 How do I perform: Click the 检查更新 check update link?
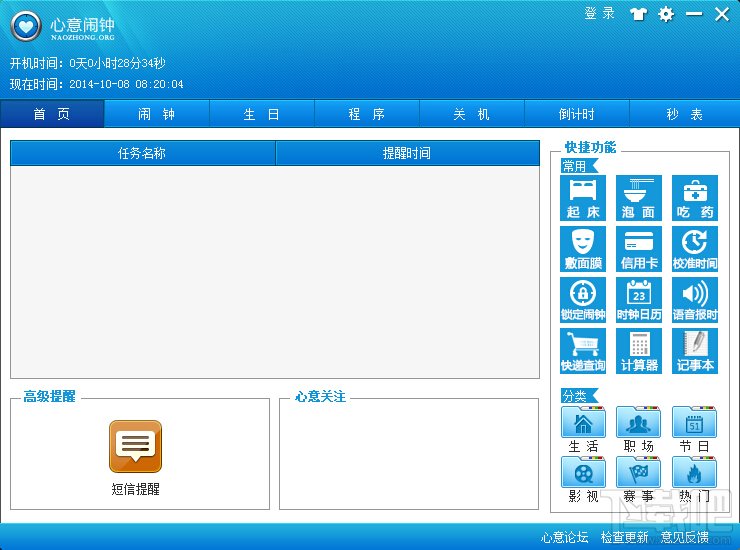[x=624, y=537]
